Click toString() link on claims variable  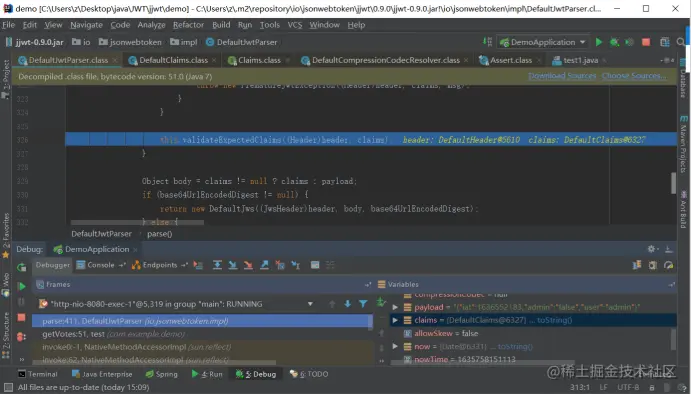click(554, 320)
